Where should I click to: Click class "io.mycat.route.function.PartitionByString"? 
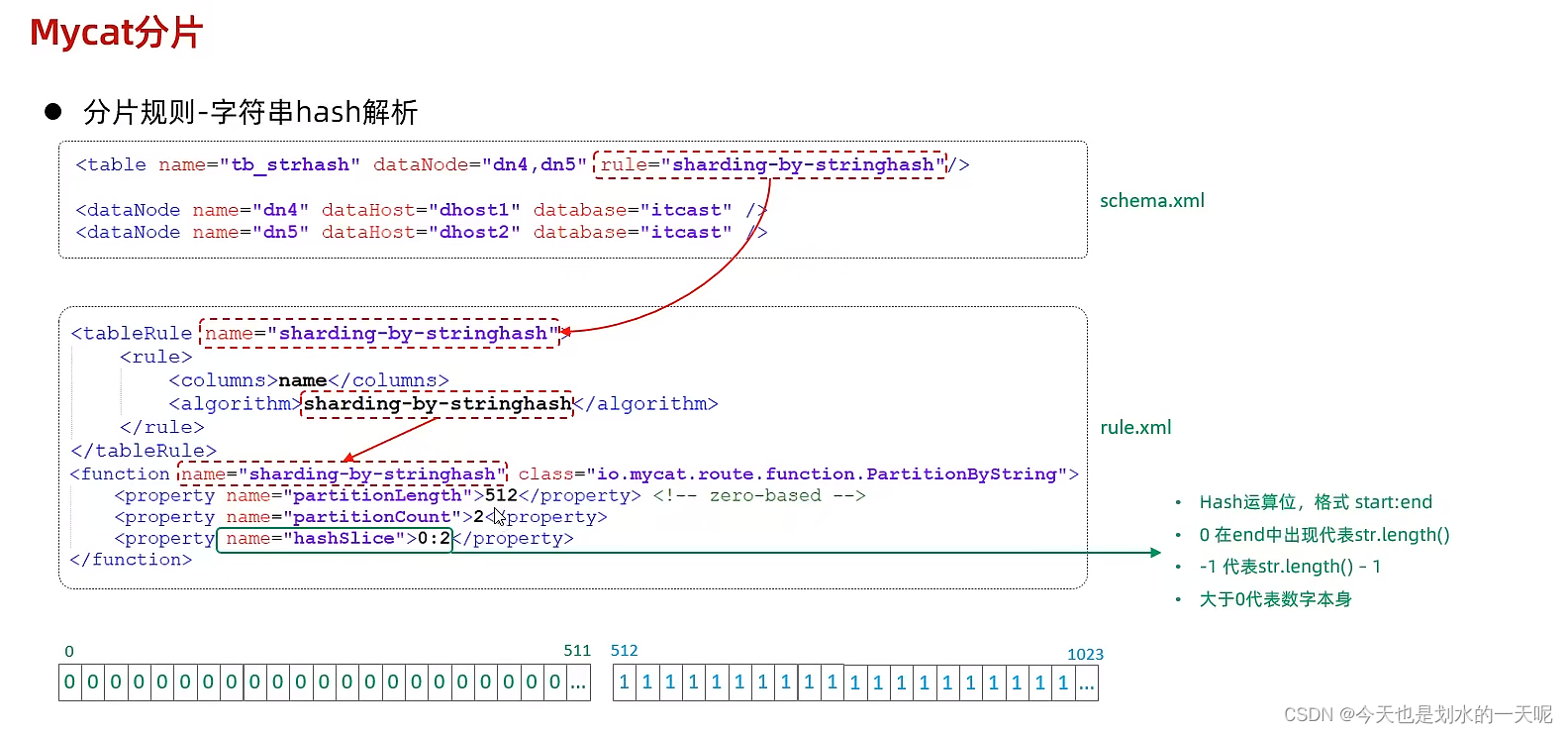click(x=827, y=473)
